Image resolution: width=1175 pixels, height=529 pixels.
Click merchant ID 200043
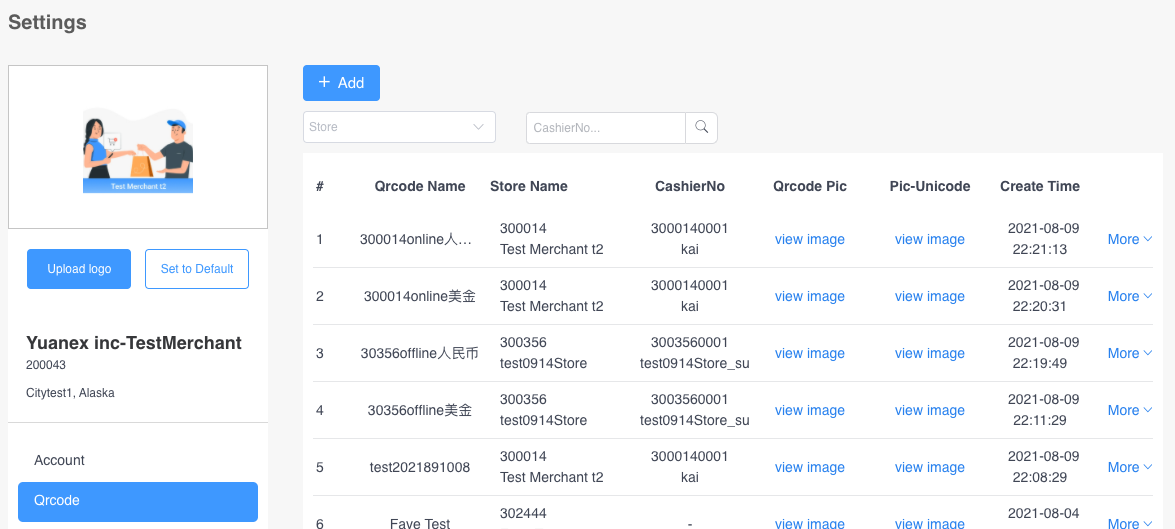pyautogui.click(x=44, y=365)
